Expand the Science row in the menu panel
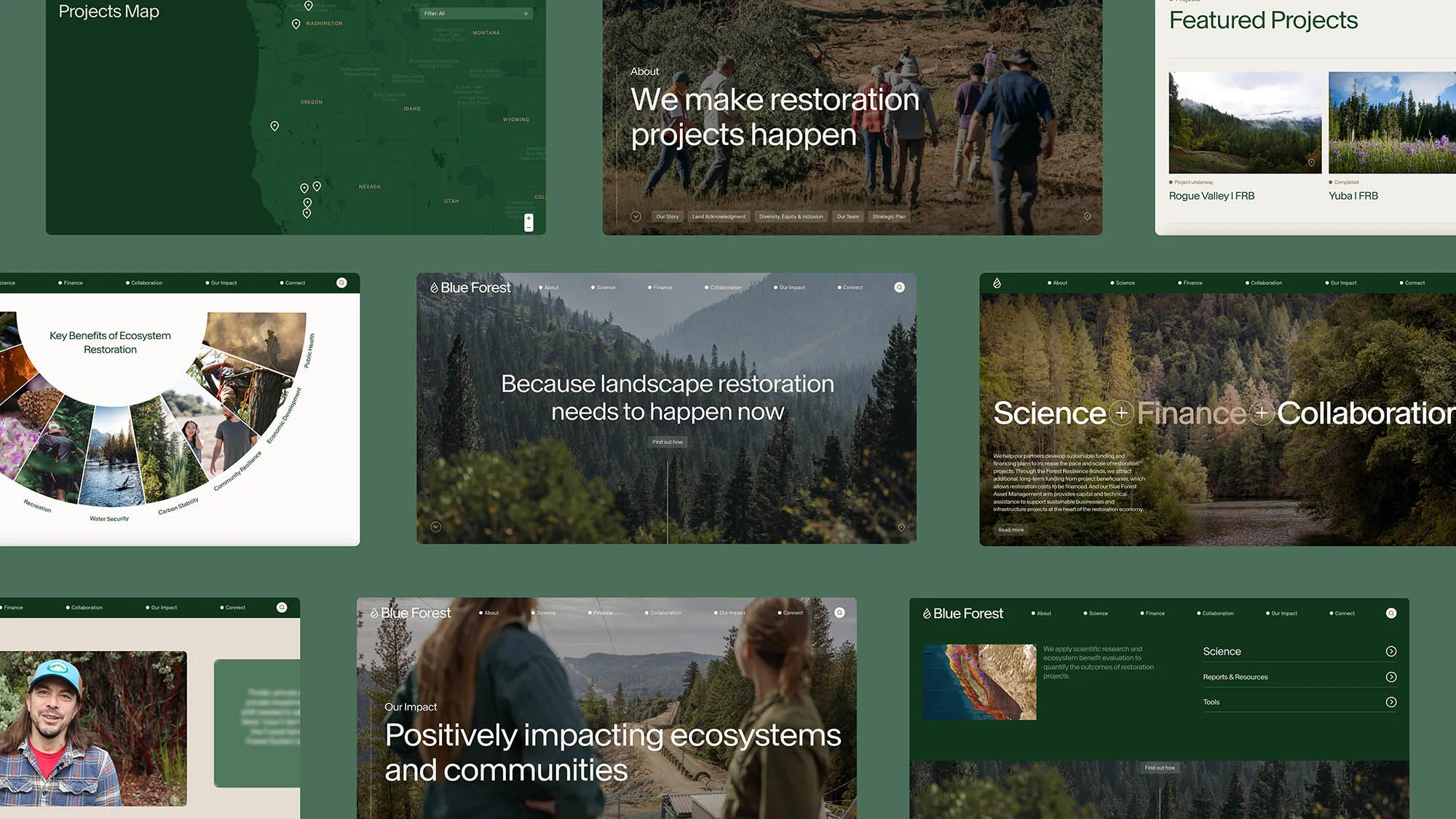 [1299, 652]
